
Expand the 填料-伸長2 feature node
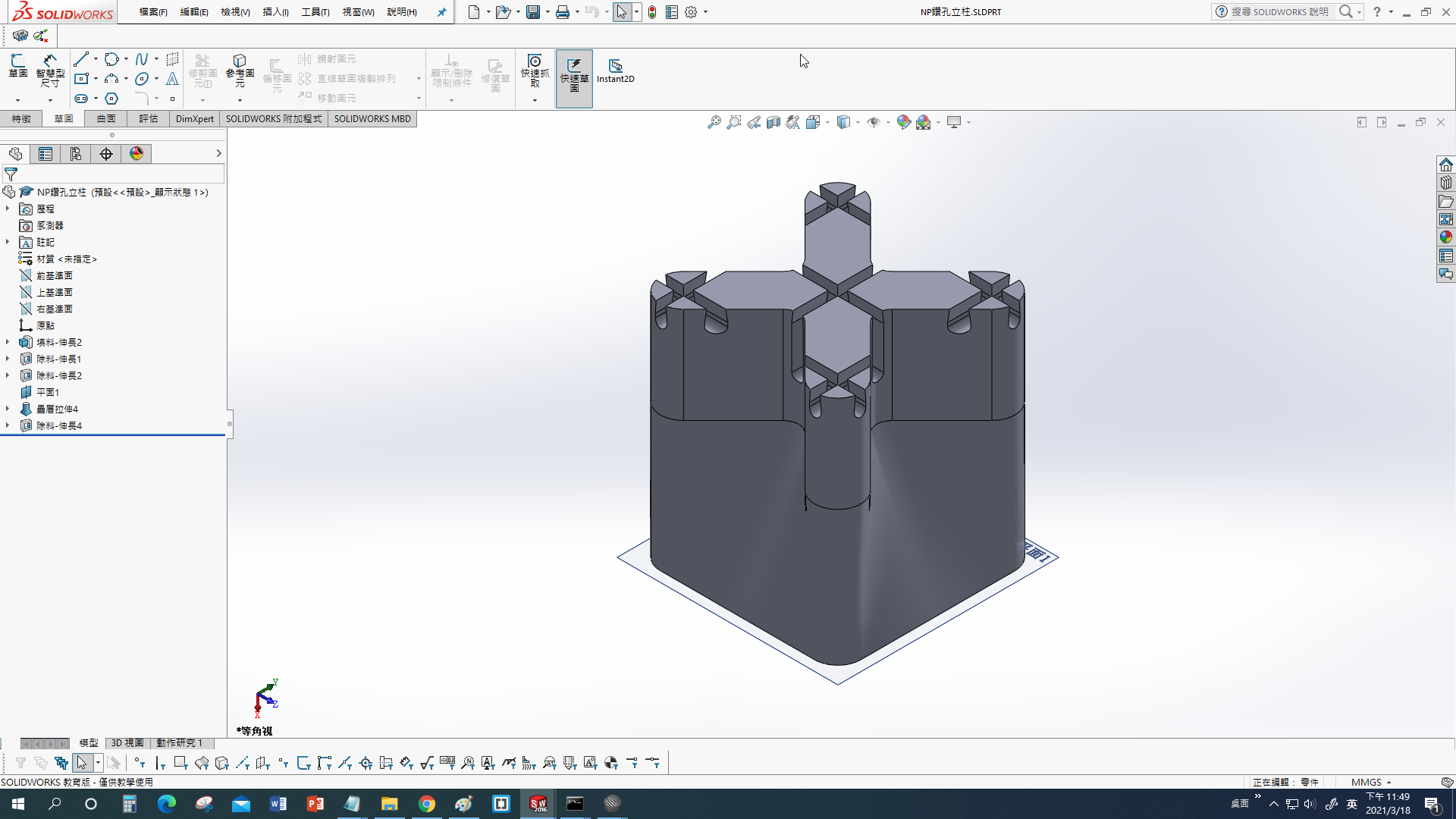click(x=8, y=342)
